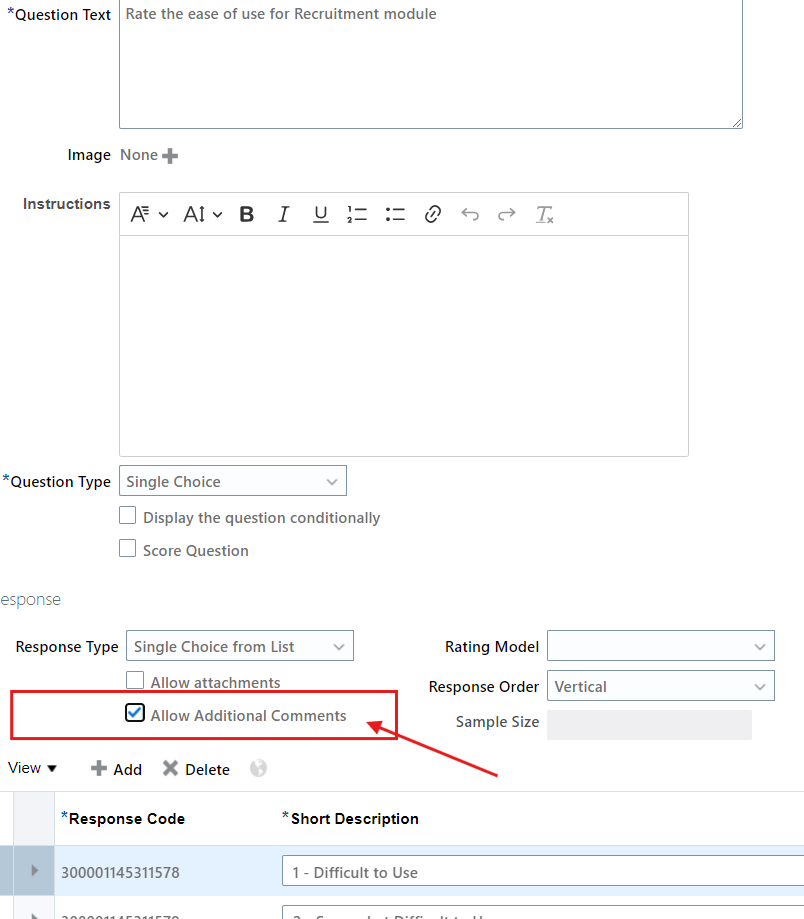Insert a bulleted list
Image resolution: width=804 pixels, height=919 pixels.
[x=394, y=213]
